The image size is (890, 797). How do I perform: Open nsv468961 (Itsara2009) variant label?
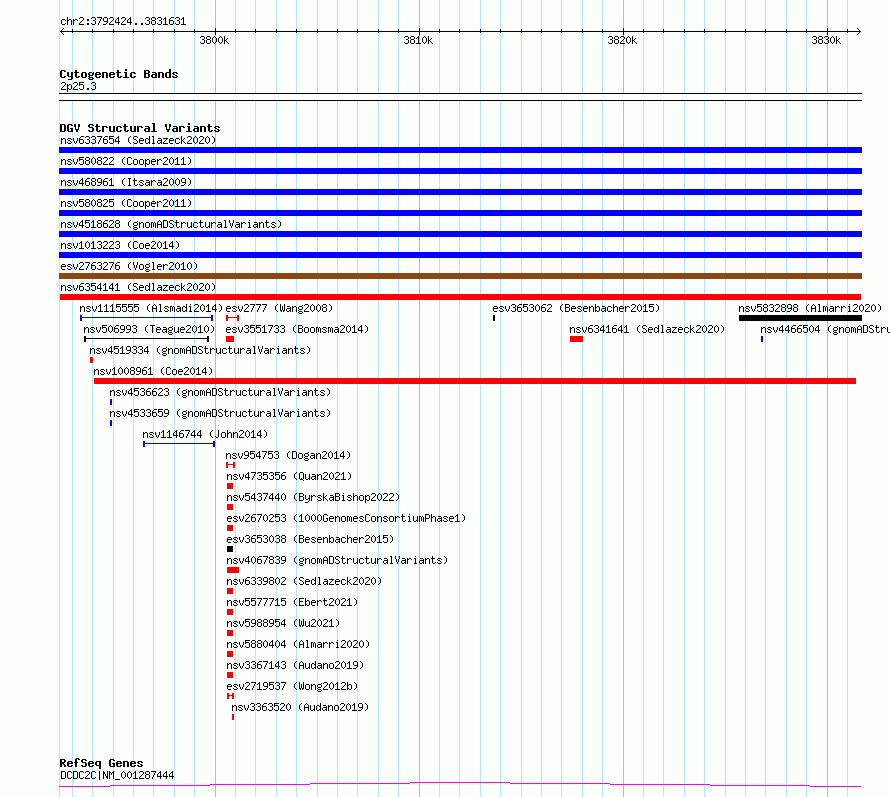point(126,182)
